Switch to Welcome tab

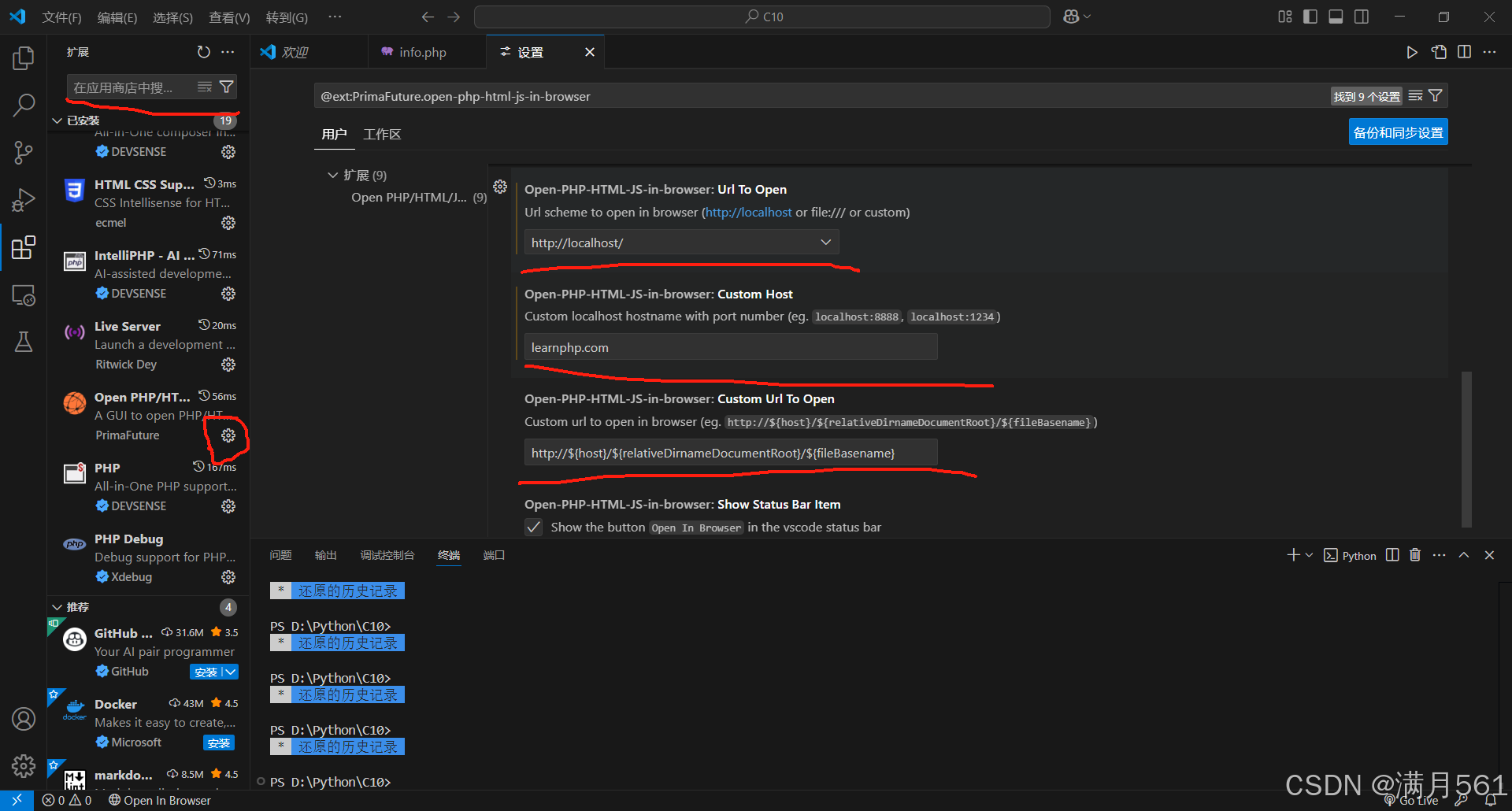(295, 52)
